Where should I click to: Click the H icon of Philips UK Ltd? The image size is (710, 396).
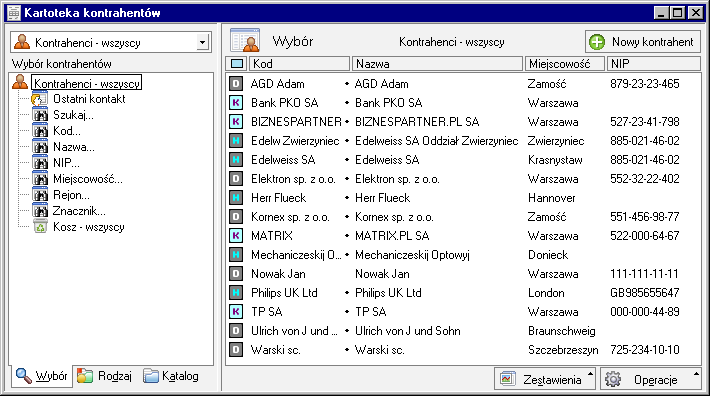point(235,293)
